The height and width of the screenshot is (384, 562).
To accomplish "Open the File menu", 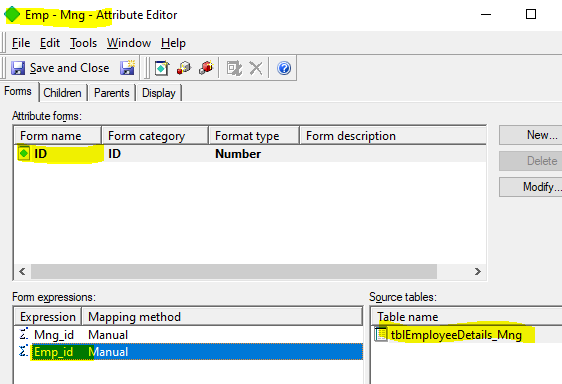I will click(21, 43).
